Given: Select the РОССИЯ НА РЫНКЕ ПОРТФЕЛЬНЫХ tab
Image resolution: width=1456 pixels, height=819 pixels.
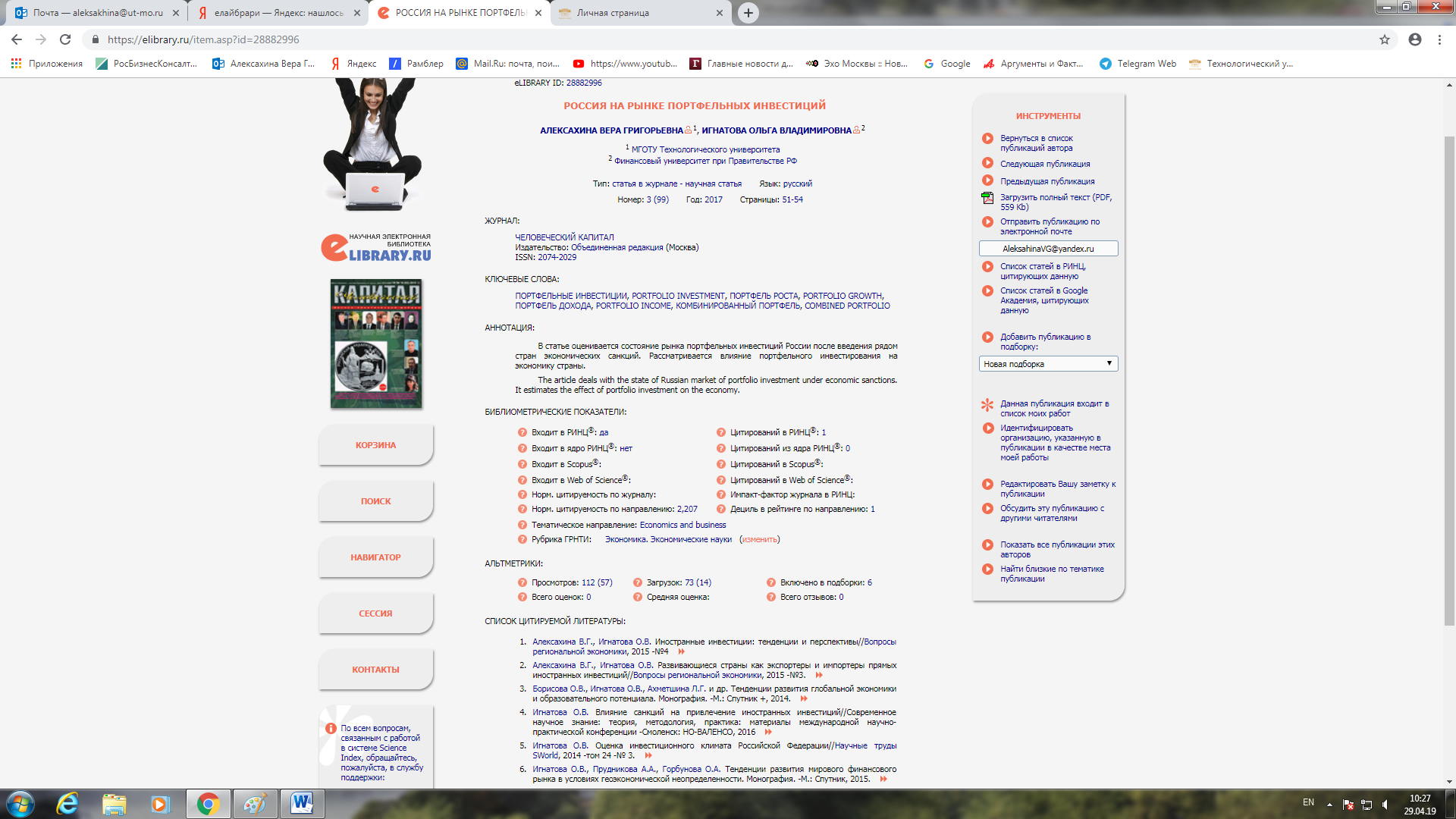Looking at the screenshot, I should pyautogui.click(x=459, y=13).
